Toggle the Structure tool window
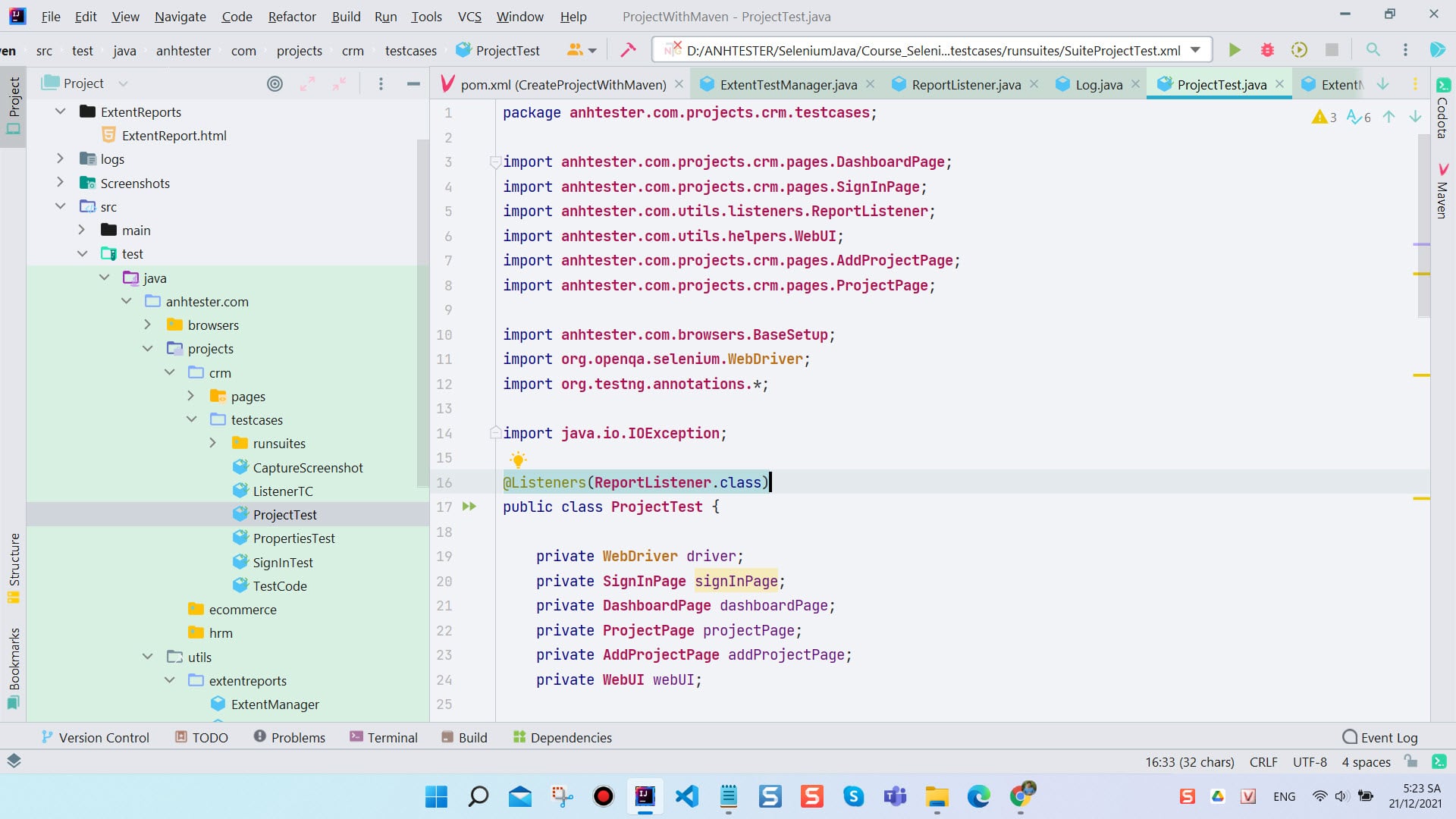1456x819 pixels. [x=14, y=568]
